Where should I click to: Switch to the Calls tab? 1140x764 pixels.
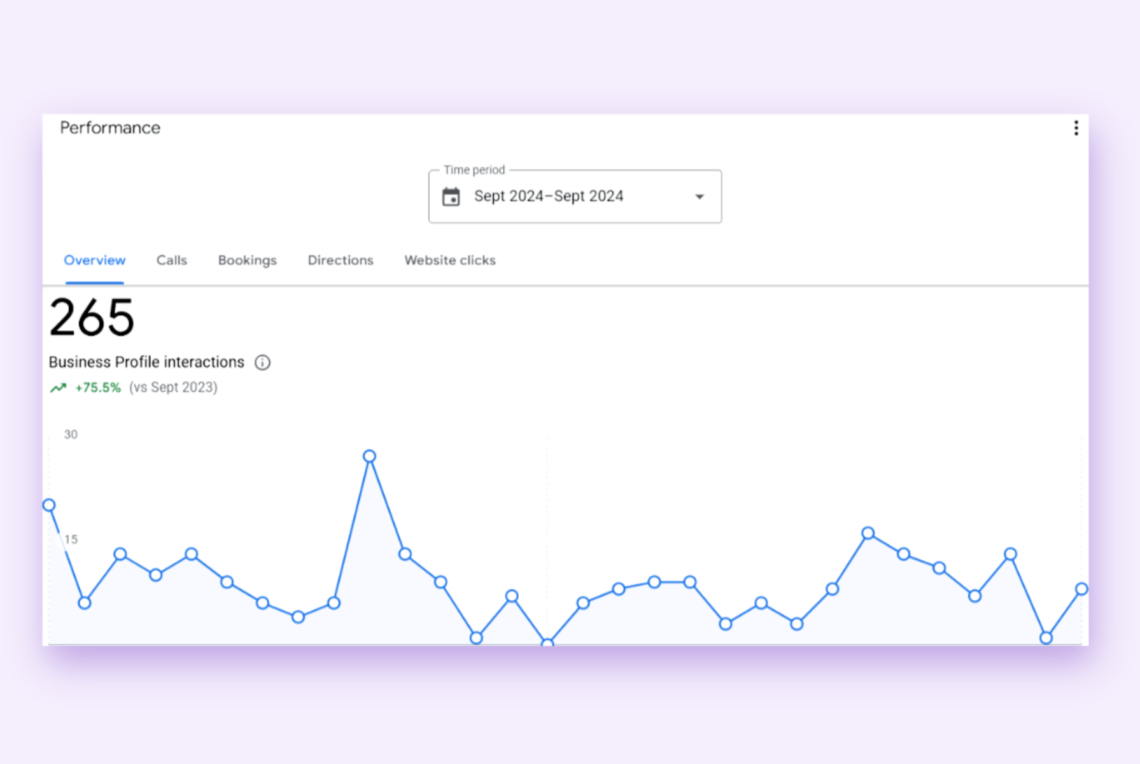(x=171, y=260)
